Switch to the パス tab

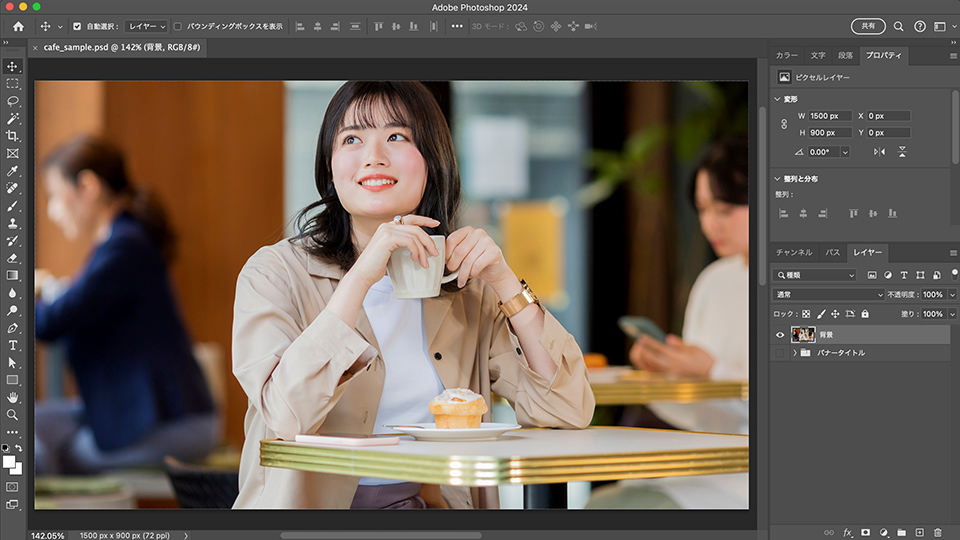[x=833, y=252]
